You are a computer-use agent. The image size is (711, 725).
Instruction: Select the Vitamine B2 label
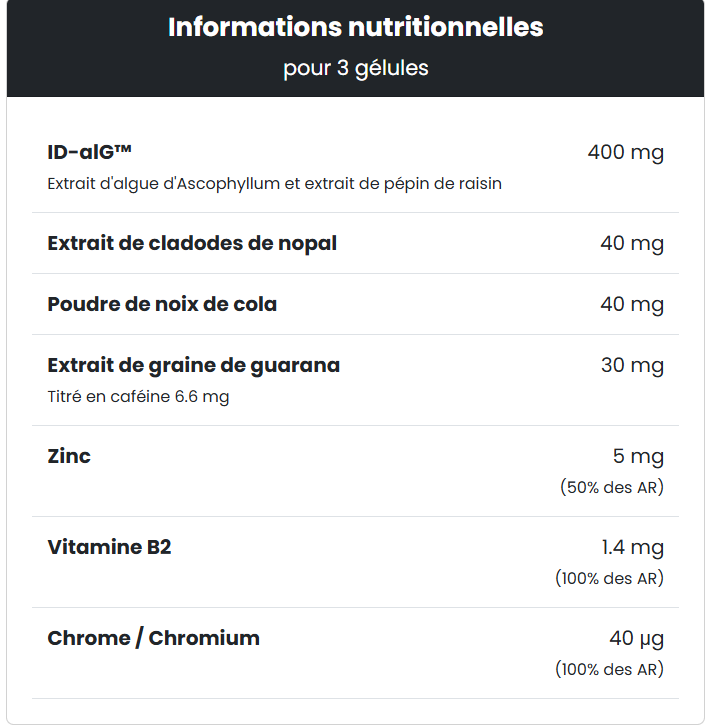[x=110, y=547]
